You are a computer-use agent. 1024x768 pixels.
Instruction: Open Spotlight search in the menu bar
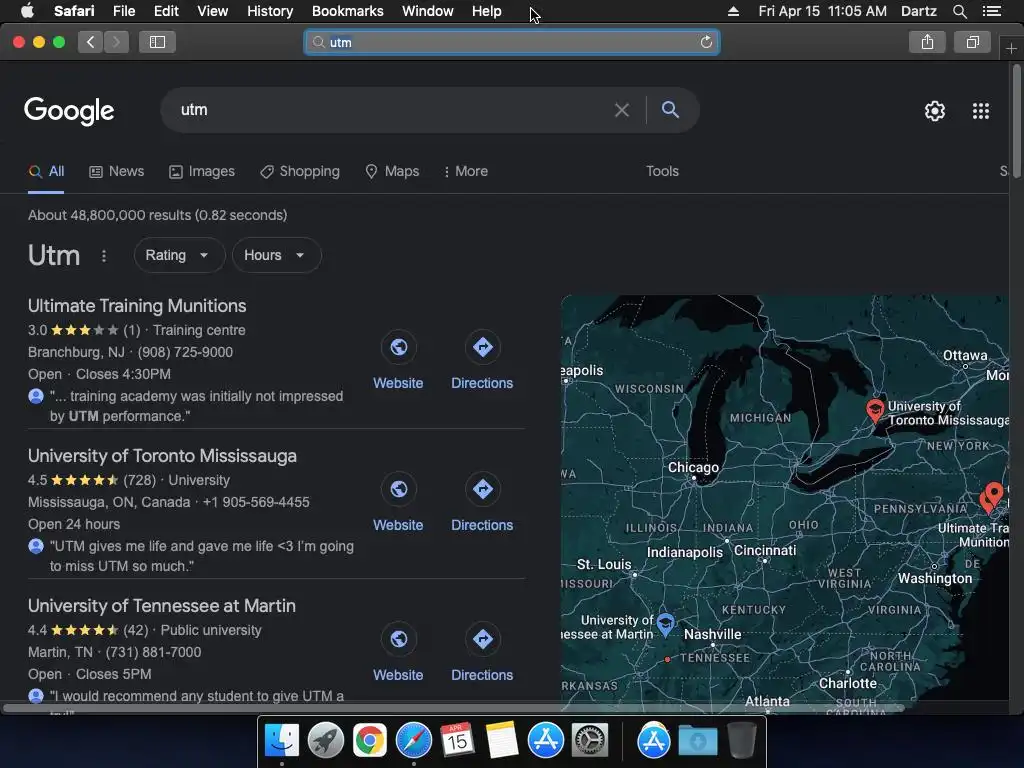(959, 11)
